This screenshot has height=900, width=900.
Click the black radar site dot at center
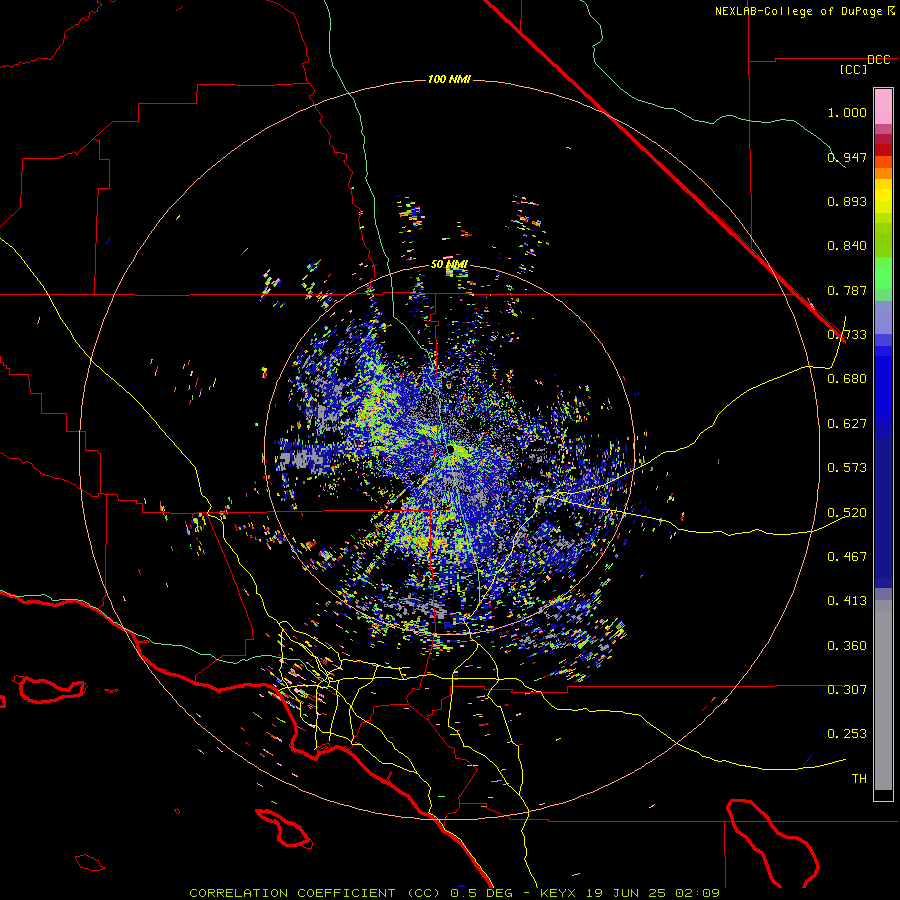(451, 449)
